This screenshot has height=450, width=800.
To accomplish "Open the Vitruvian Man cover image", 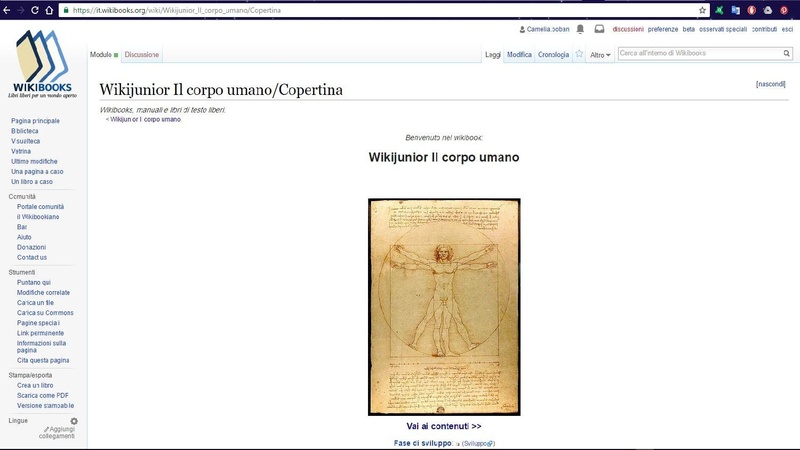I will tap(444, 307).
